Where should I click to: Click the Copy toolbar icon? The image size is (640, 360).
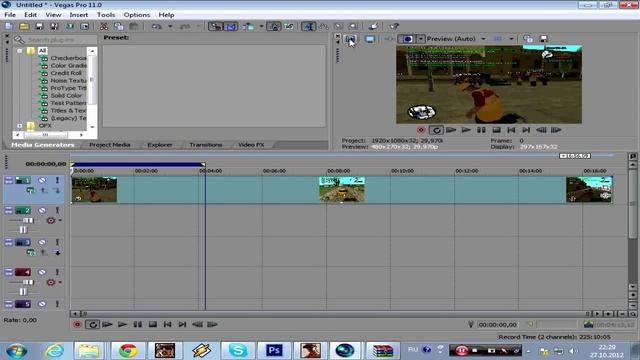(x=119, y=27)
